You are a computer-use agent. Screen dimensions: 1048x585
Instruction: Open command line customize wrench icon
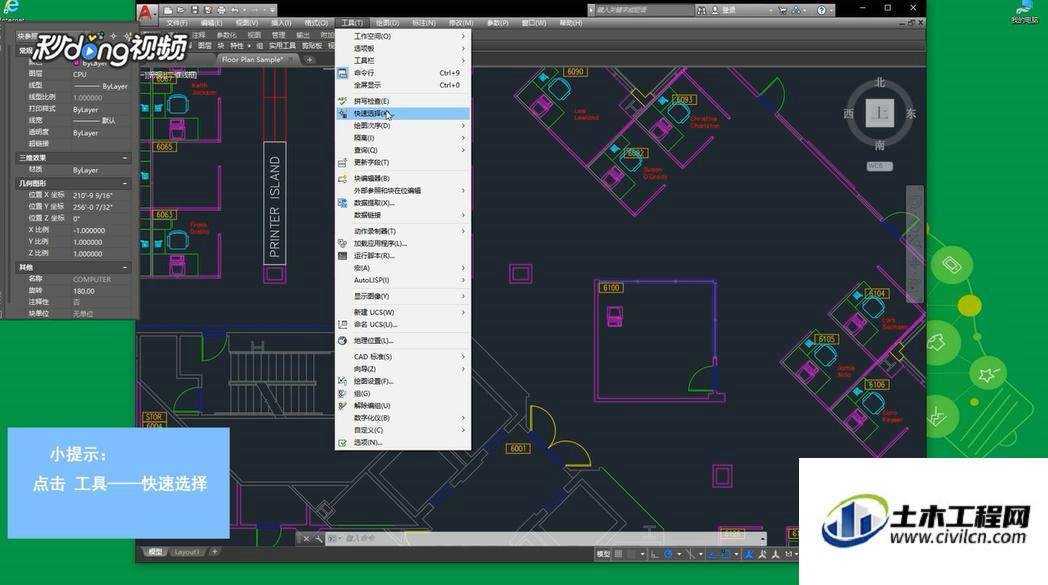(x=318, y=538)
